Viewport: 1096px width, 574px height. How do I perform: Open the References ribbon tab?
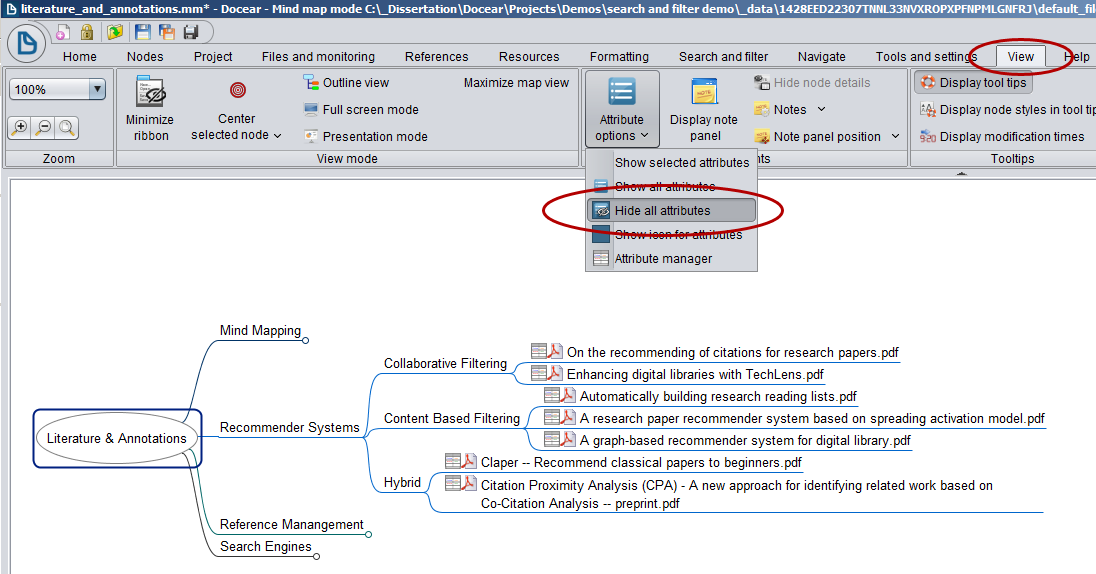(x=437, y=57)
